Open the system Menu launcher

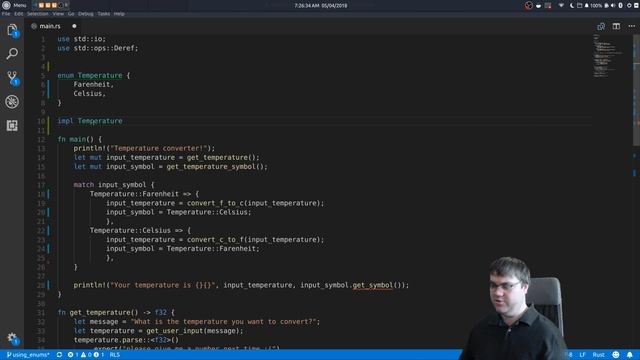click(14, 5)
